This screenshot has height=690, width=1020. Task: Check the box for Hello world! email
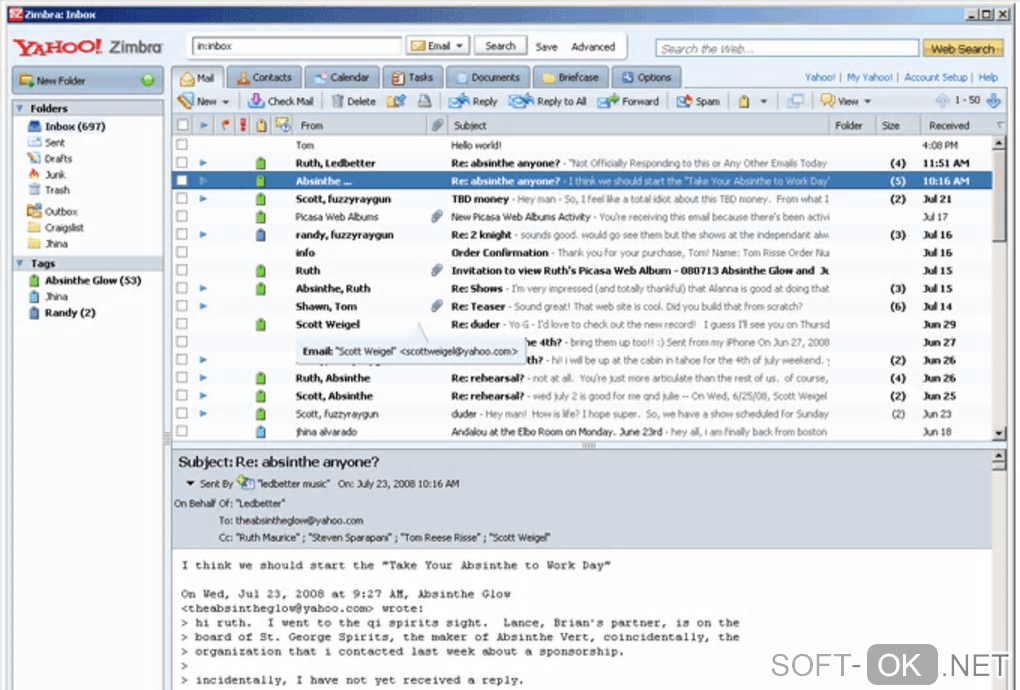182,145
